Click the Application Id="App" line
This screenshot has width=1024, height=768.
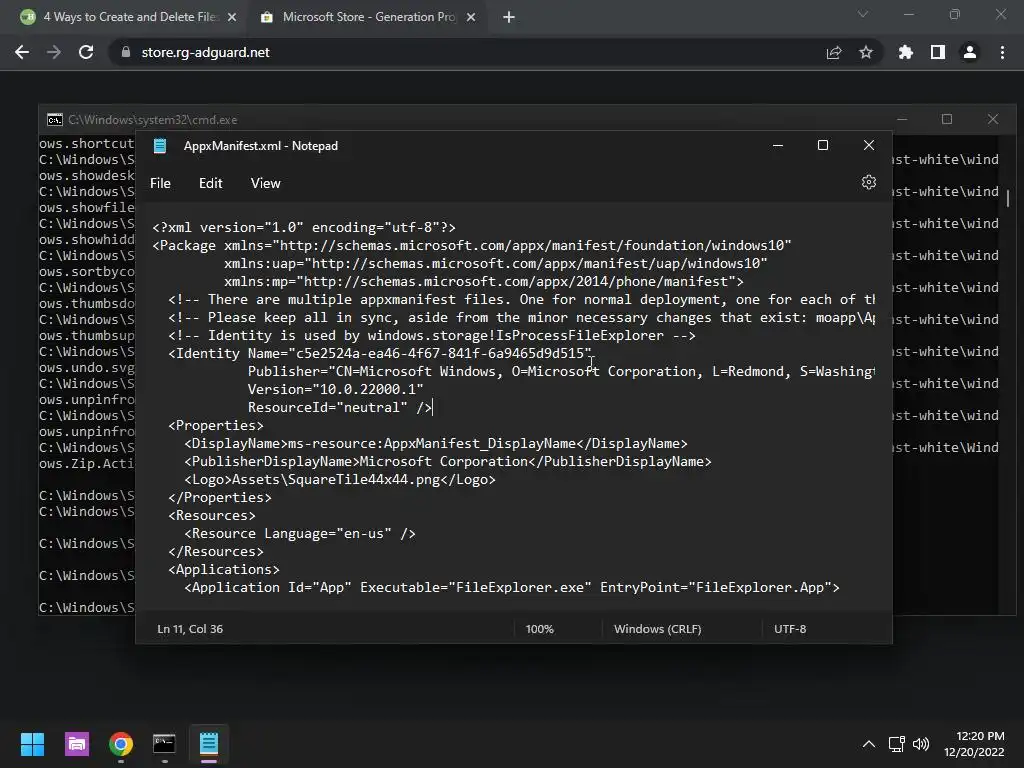tap(512, 588)
